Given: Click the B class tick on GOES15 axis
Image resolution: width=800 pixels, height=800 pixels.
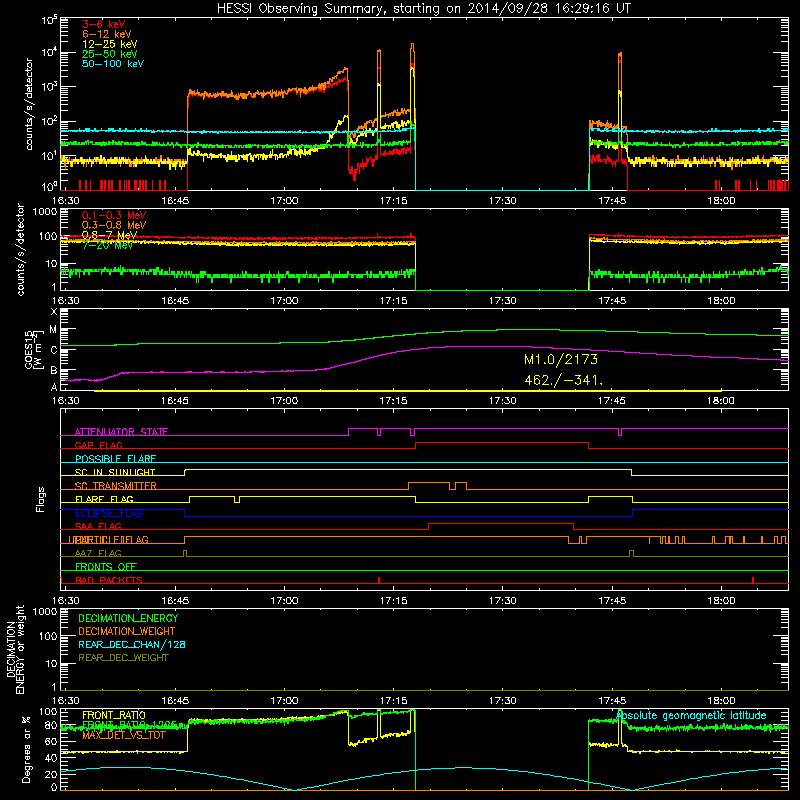Looking at the screenshot, I should point(54,370).
